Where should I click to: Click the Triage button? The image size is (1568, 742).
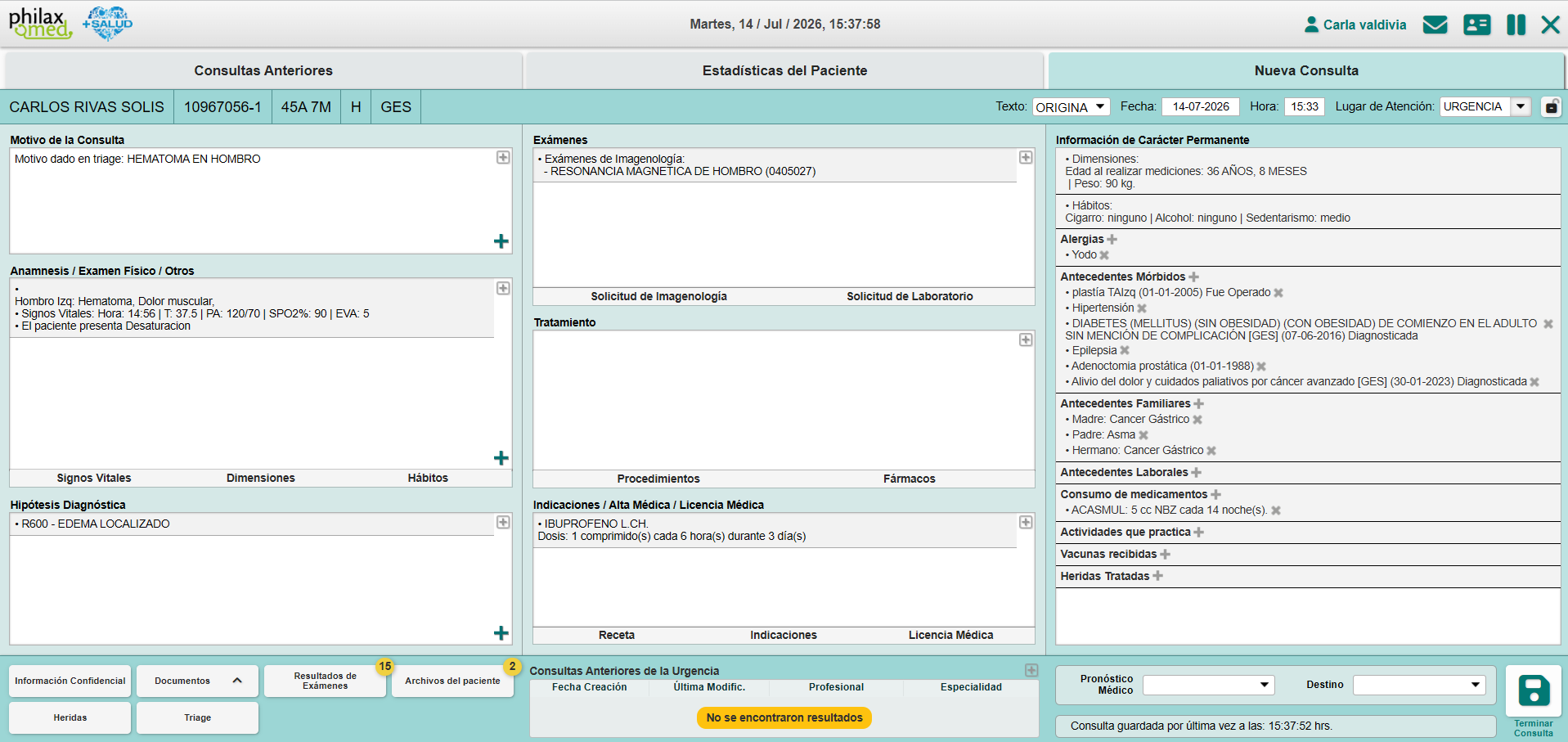tap(197, 717)
